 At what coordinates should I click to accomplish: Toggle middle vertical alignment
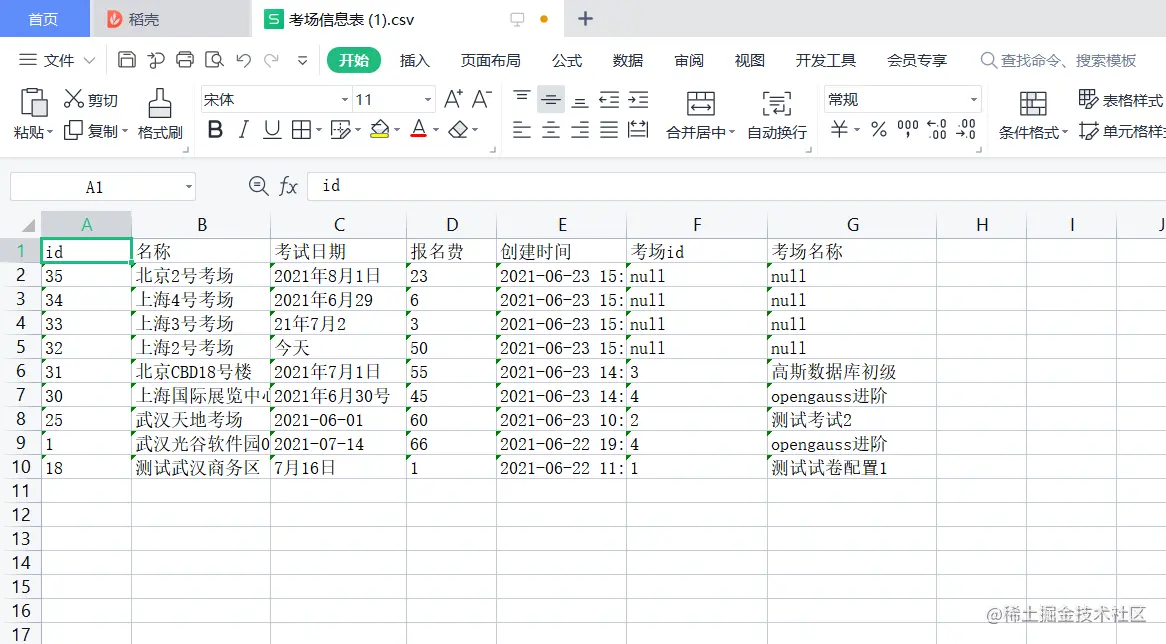tap(551, 99)
